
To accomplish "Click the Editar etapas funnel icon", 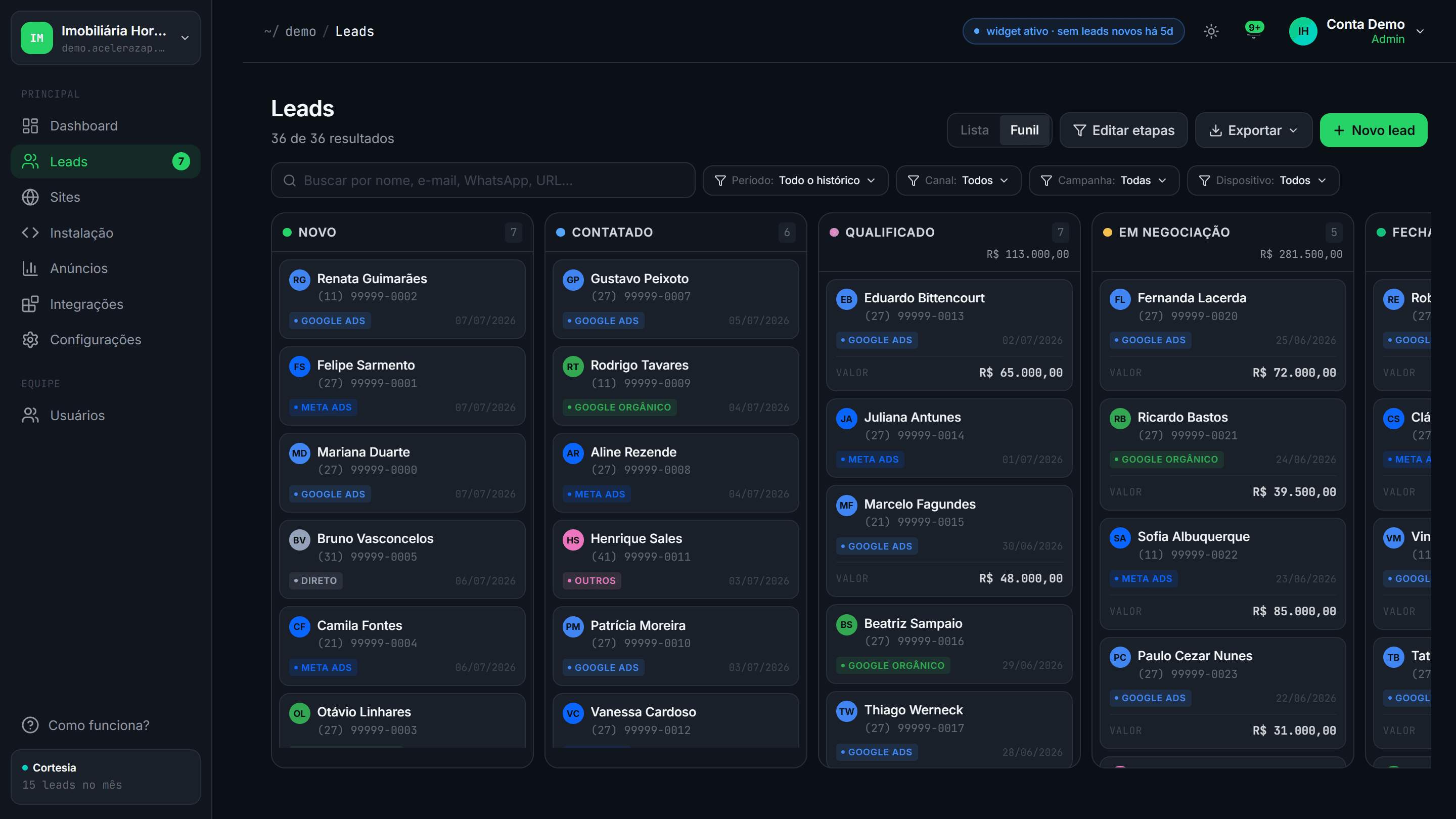I will tap(1079, 130).
